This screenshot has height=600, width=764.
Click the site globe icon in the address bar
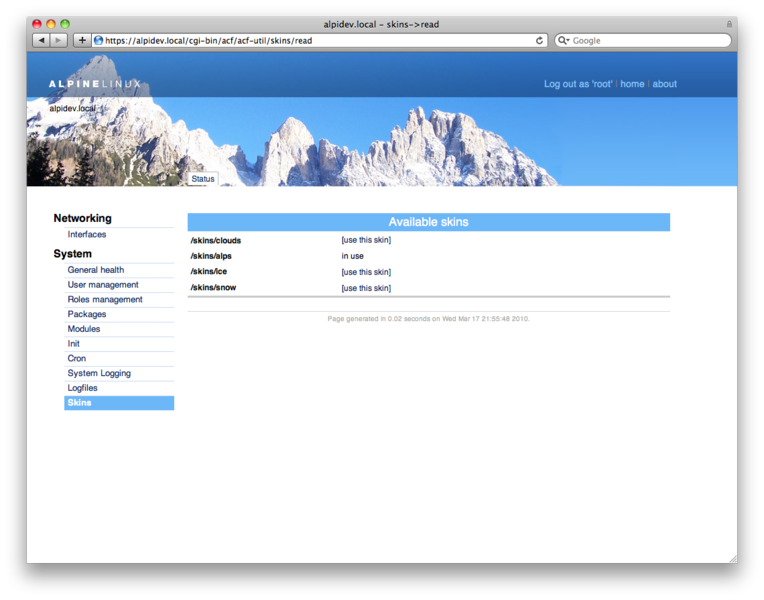[x=98, y=40]
